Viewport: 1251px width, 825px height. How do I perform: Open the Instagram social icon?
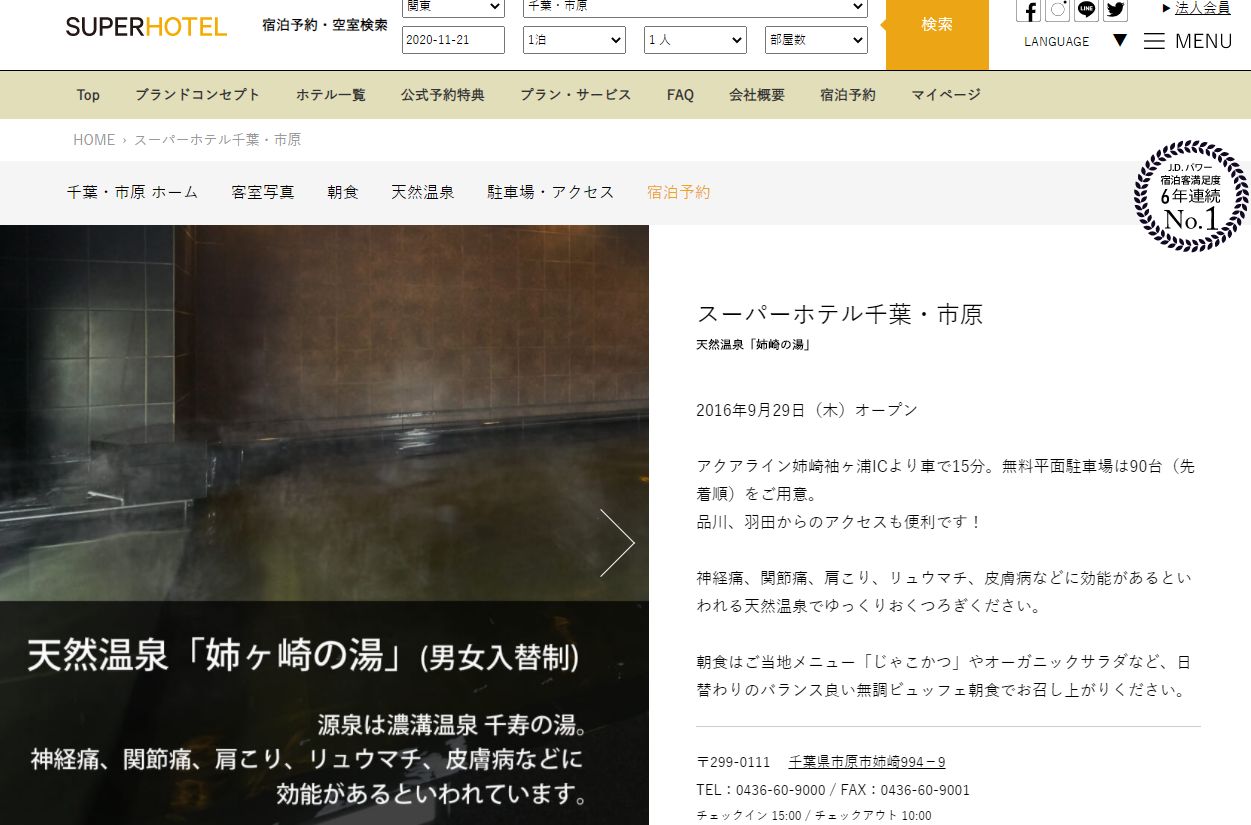(x=1057, y=10)
